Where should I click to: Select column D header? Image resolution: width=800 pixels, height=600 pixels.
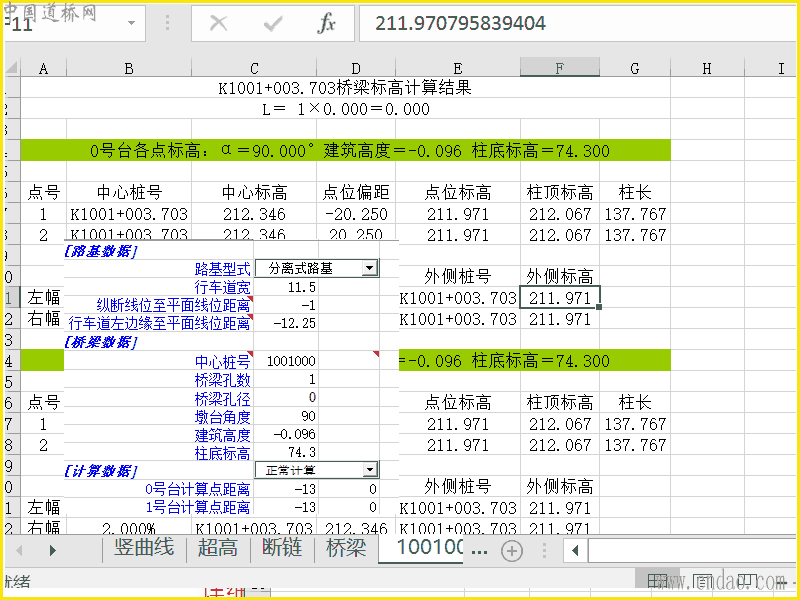pyautogui.click(x=356, y=68)
